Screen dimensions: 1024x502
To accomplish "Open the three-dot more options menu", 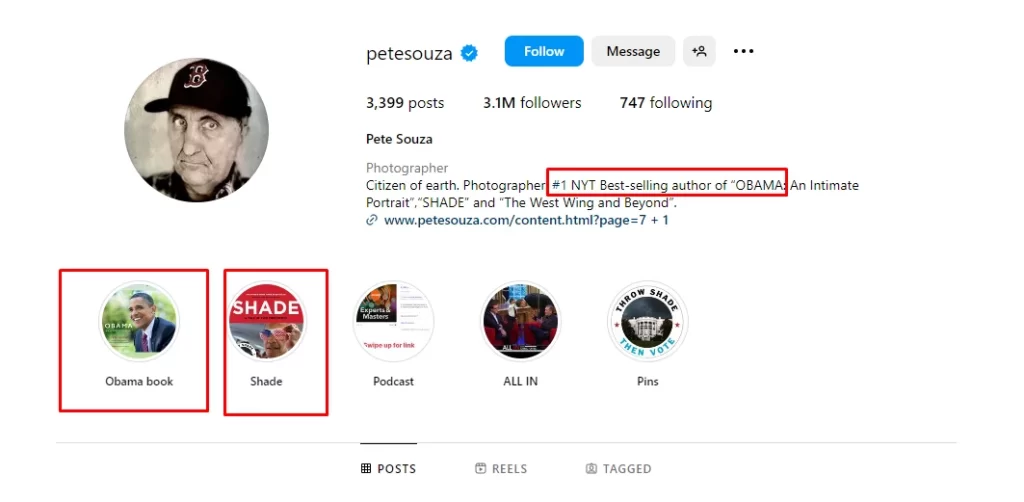I will 743,51.
